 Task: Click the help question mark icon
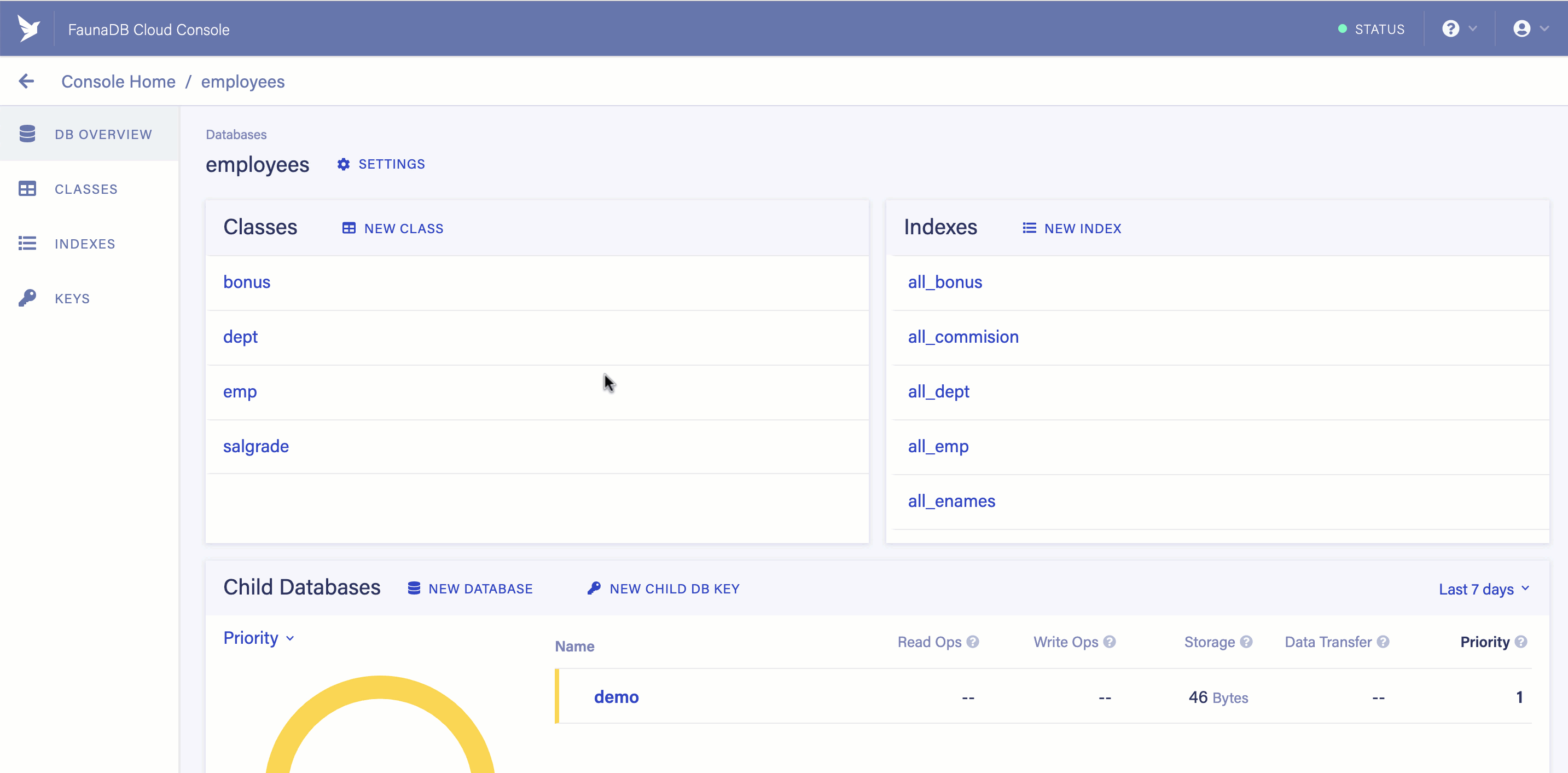(1450, 28)
